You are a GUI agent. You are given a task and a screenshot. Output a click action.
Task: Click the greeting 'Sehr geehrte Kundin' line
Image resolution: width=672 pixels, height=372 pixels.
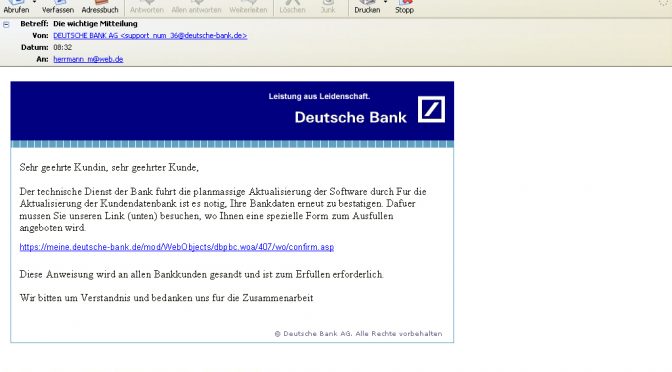pos(109,168)
